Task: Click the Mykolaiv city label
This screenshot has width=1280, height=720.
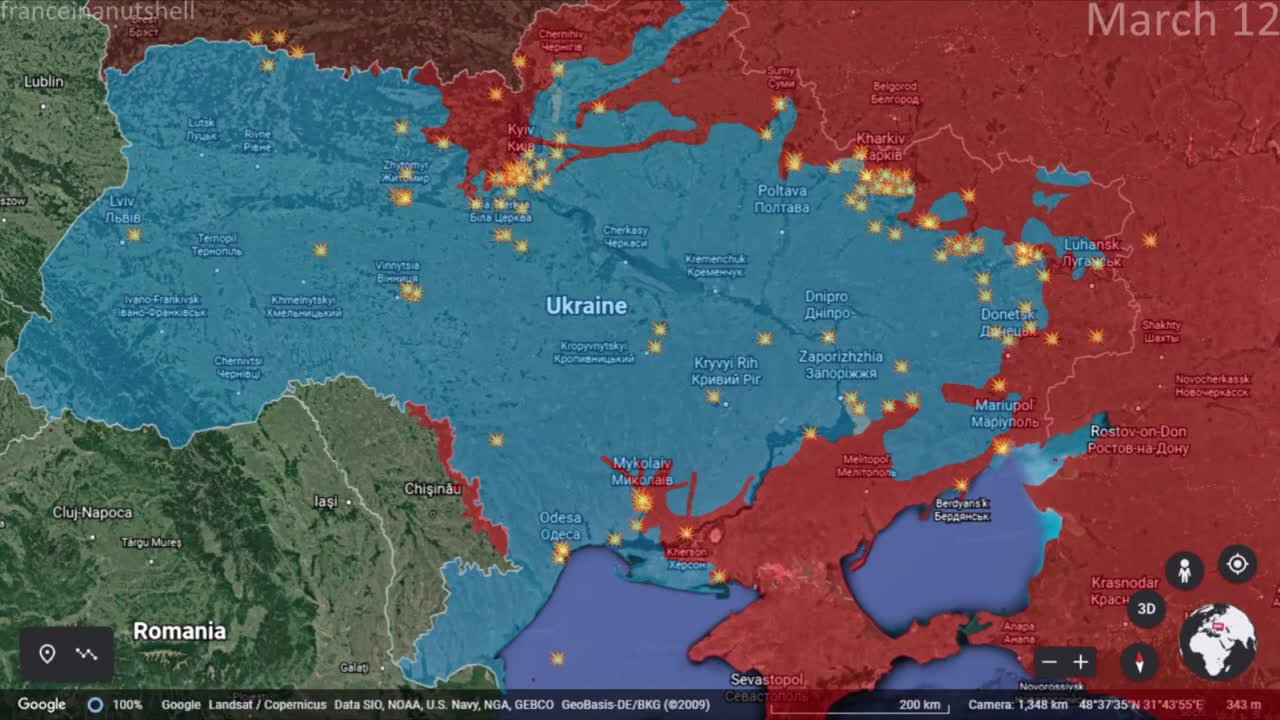Action: point(641,471)
